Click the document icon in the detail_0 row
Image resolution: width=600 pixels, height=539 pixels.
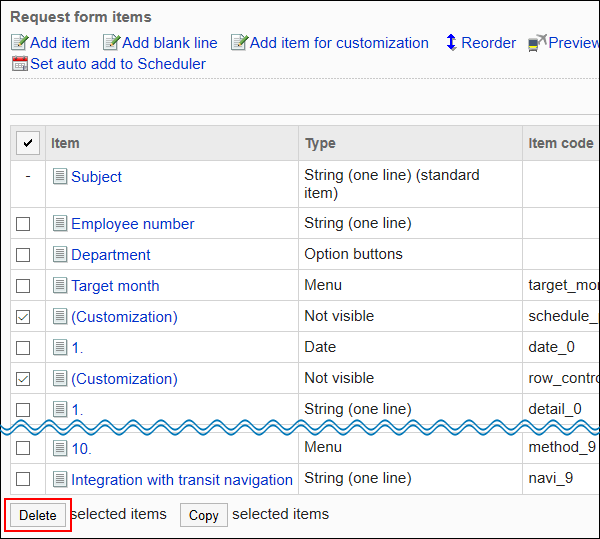point(60,409)
